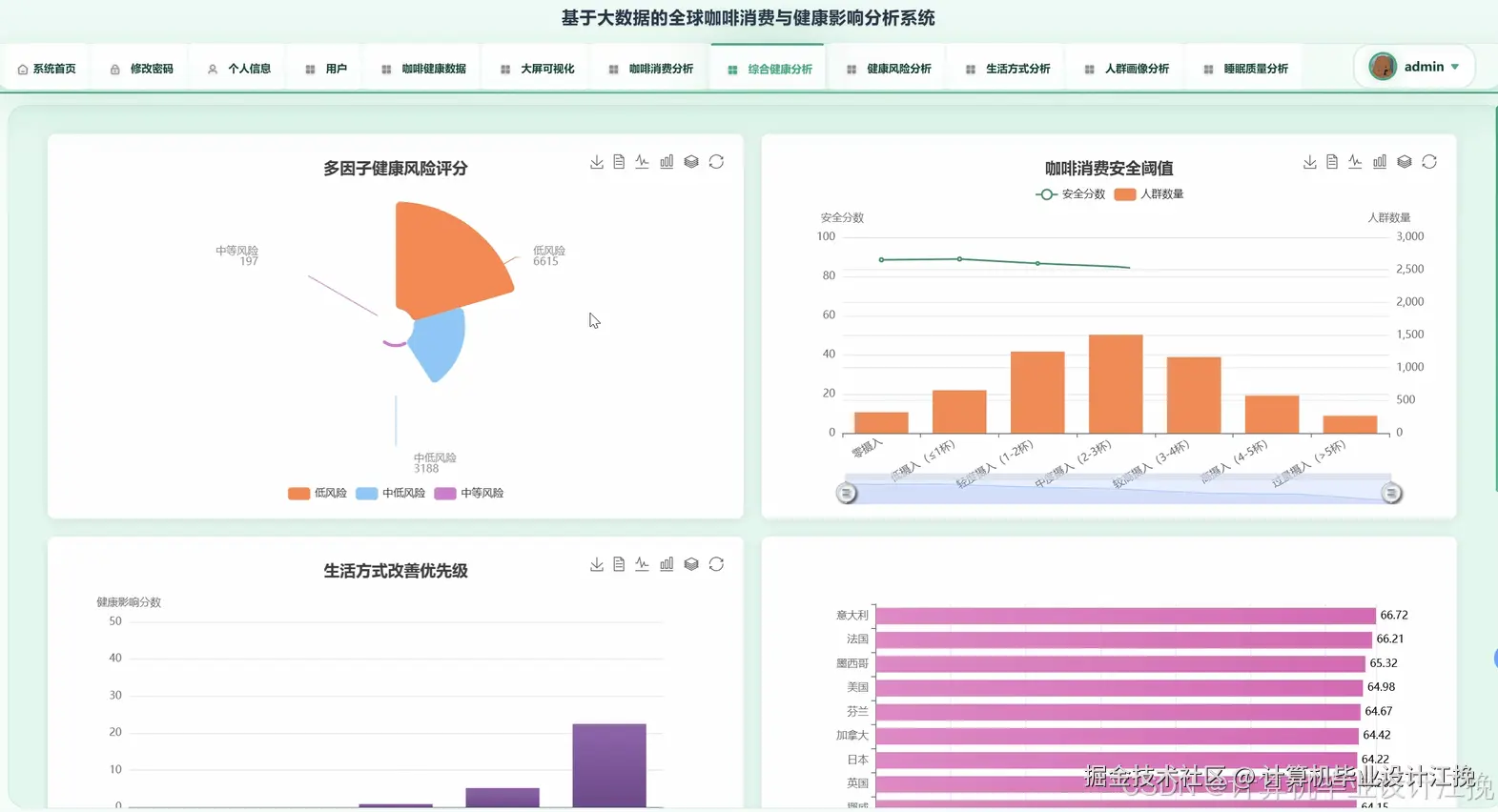Restore the 多因子健康风险评分 chart

[716, 162]
